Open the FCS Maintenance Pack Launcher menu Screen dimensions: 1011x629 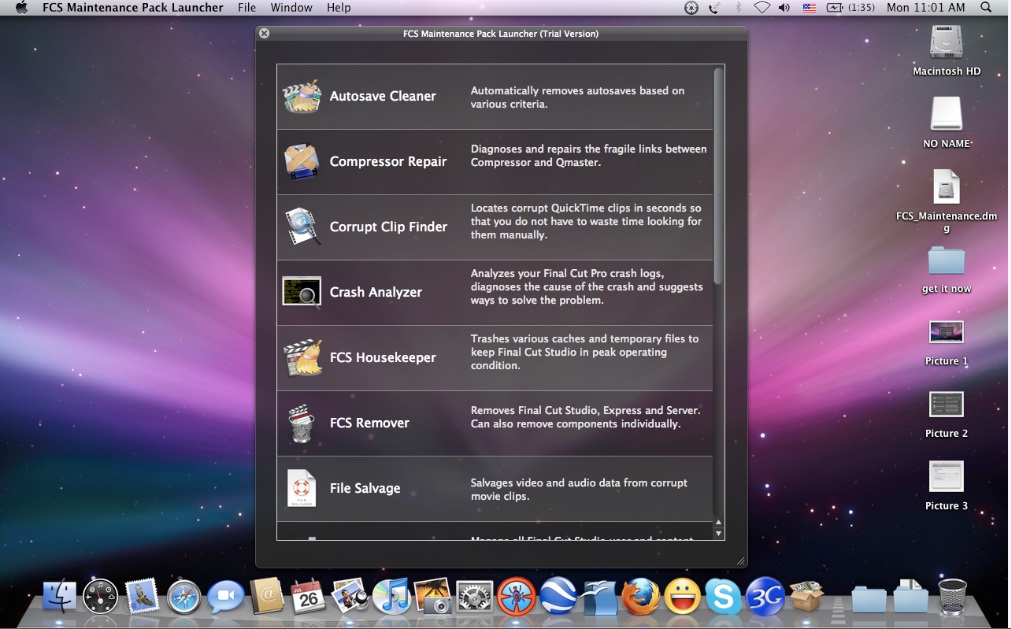133,8
